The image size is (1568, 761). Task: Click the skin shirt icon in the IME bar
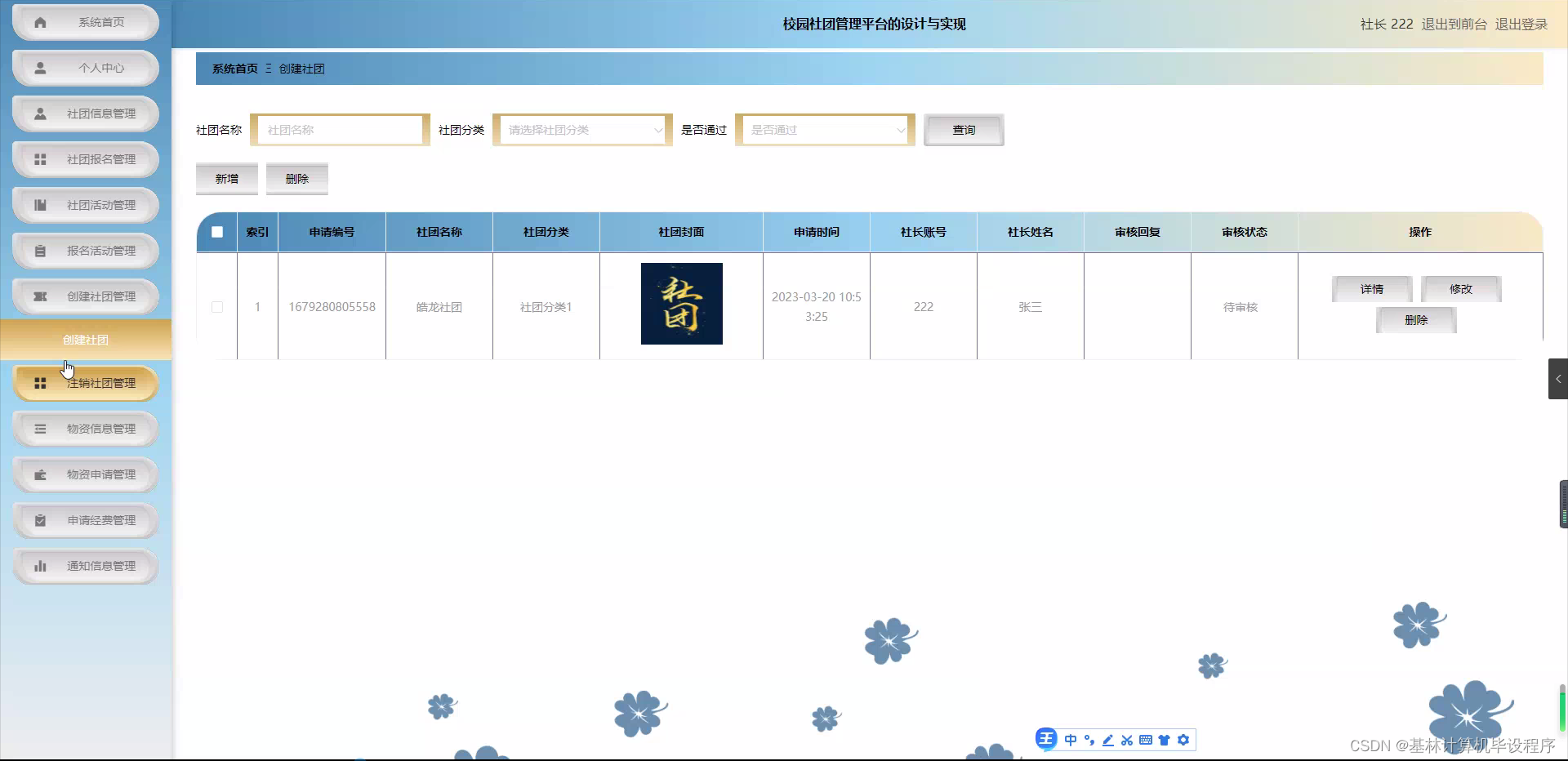click(x=1164, y=740)
